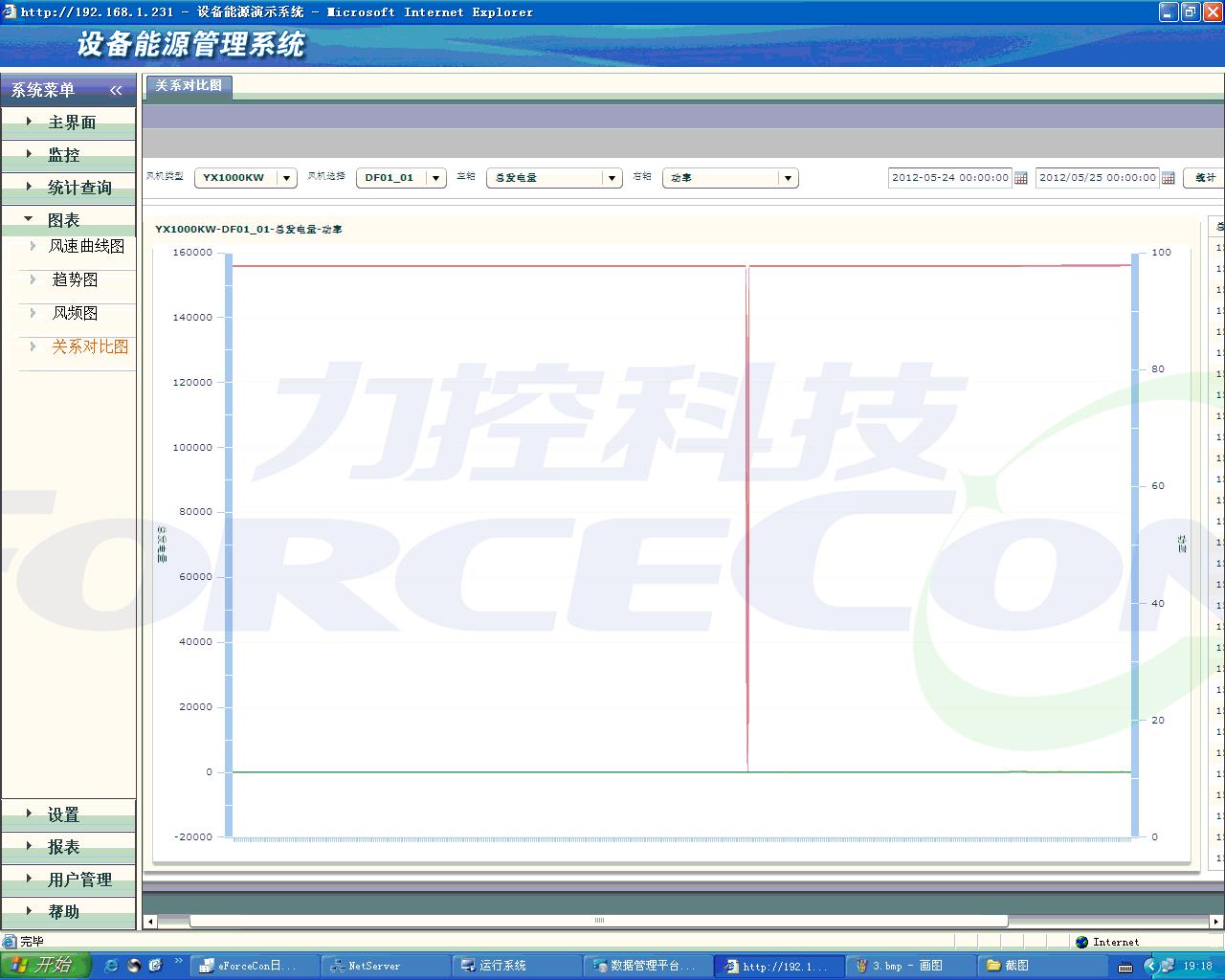The height and width of the screenshot is (980, 1225).
Task: Click the 开始 Start button
Action: coord(46,965)
